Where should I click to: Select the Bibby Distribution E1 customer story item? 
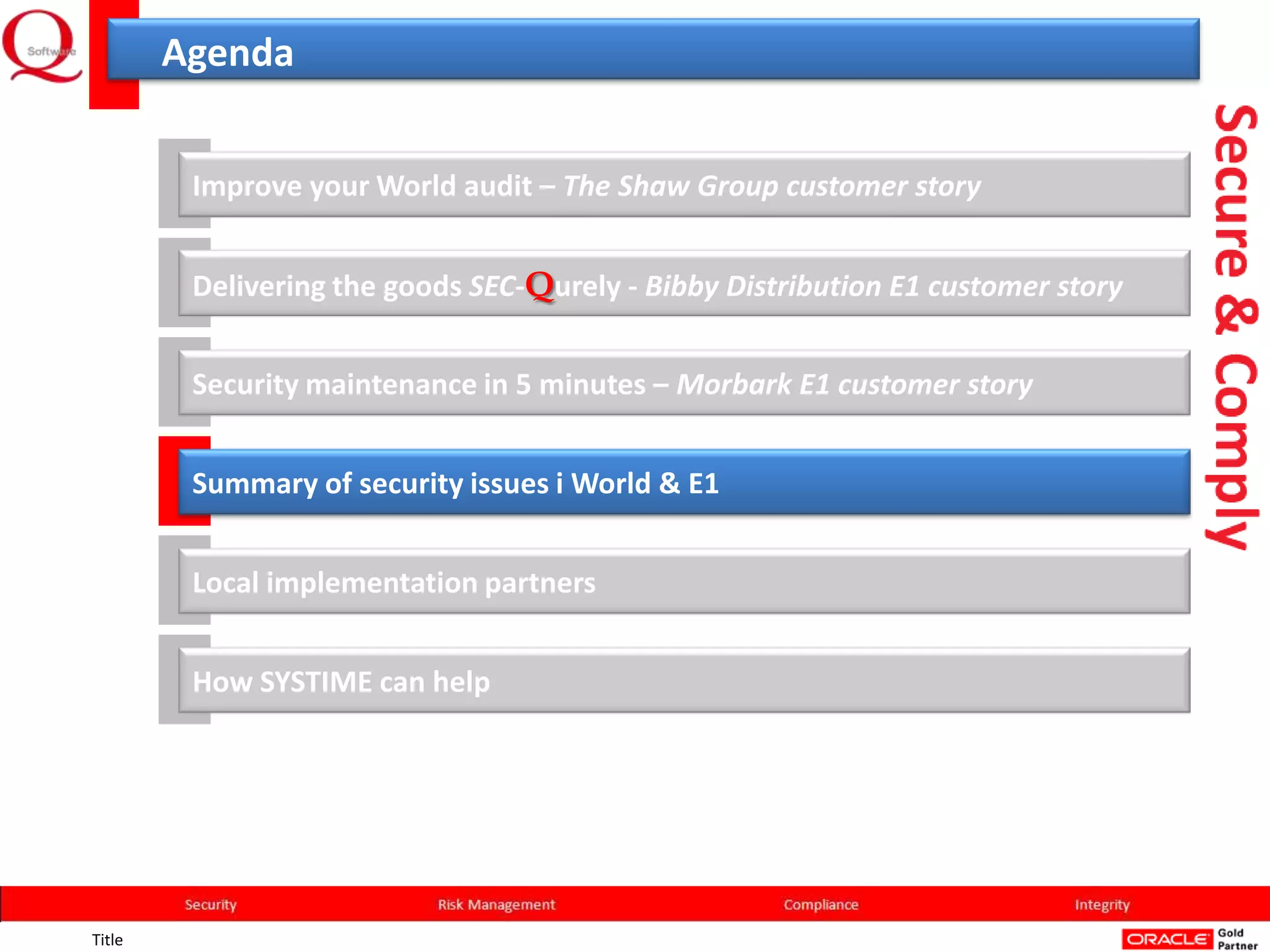(x=684, y=284)
